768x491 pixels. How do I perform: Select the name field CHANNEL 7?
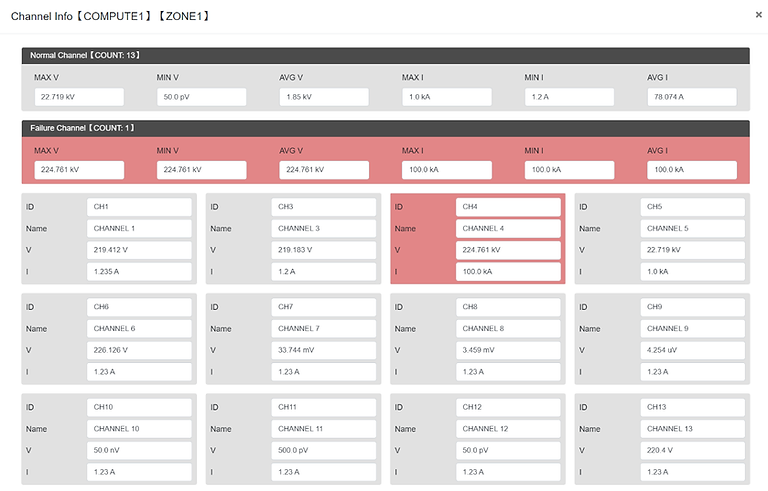pos(324,328)
